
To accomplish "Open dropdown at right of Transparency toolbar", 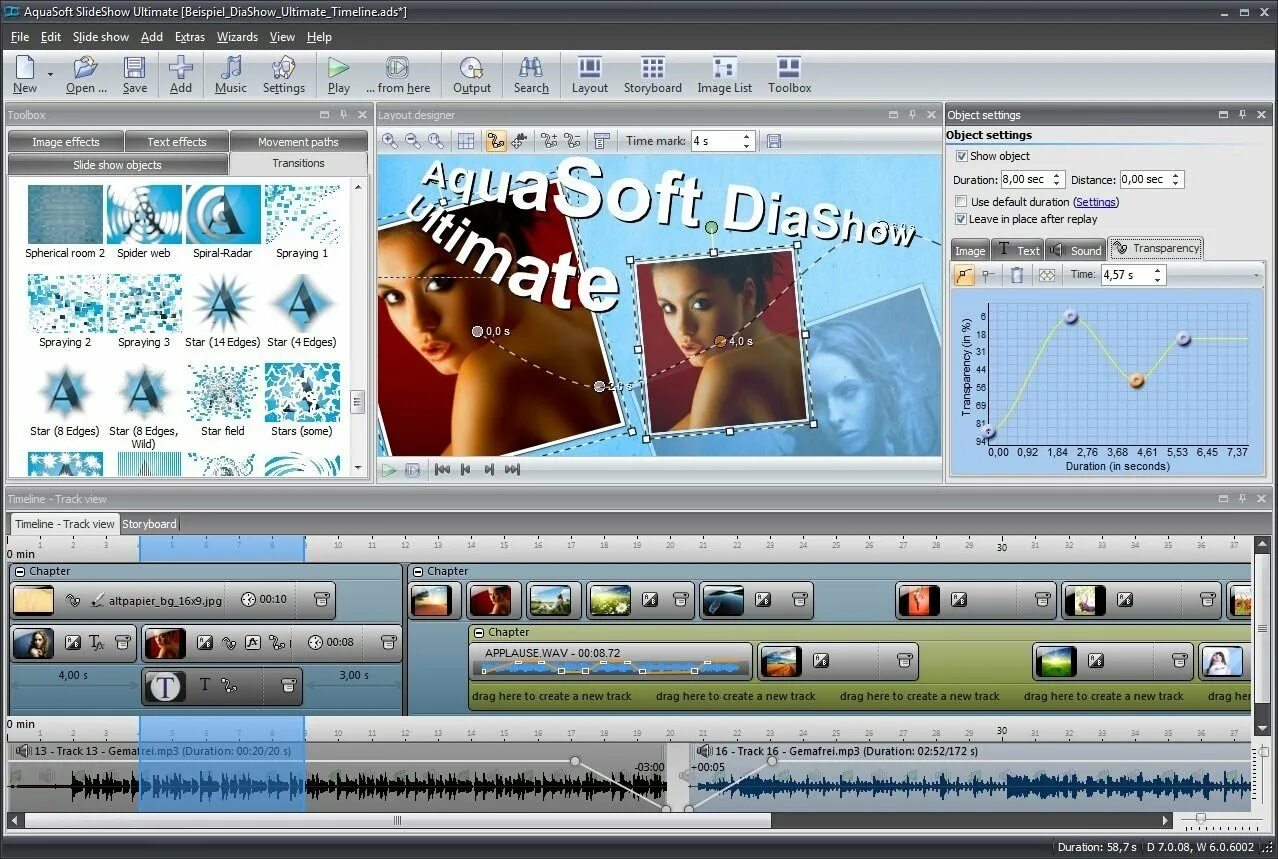I will [x=1256, y=276].
